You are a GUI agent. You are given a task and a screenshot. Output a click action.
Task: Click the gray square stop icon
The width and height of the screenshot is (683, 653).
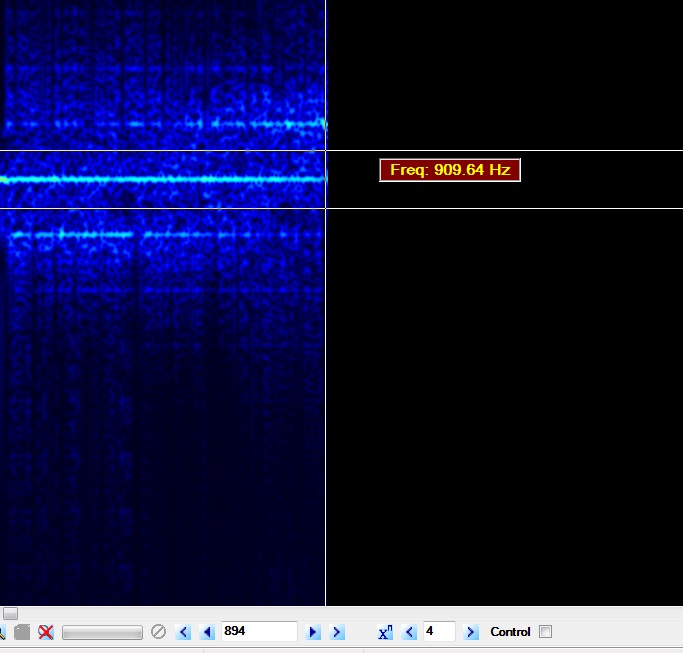point(22,632)
